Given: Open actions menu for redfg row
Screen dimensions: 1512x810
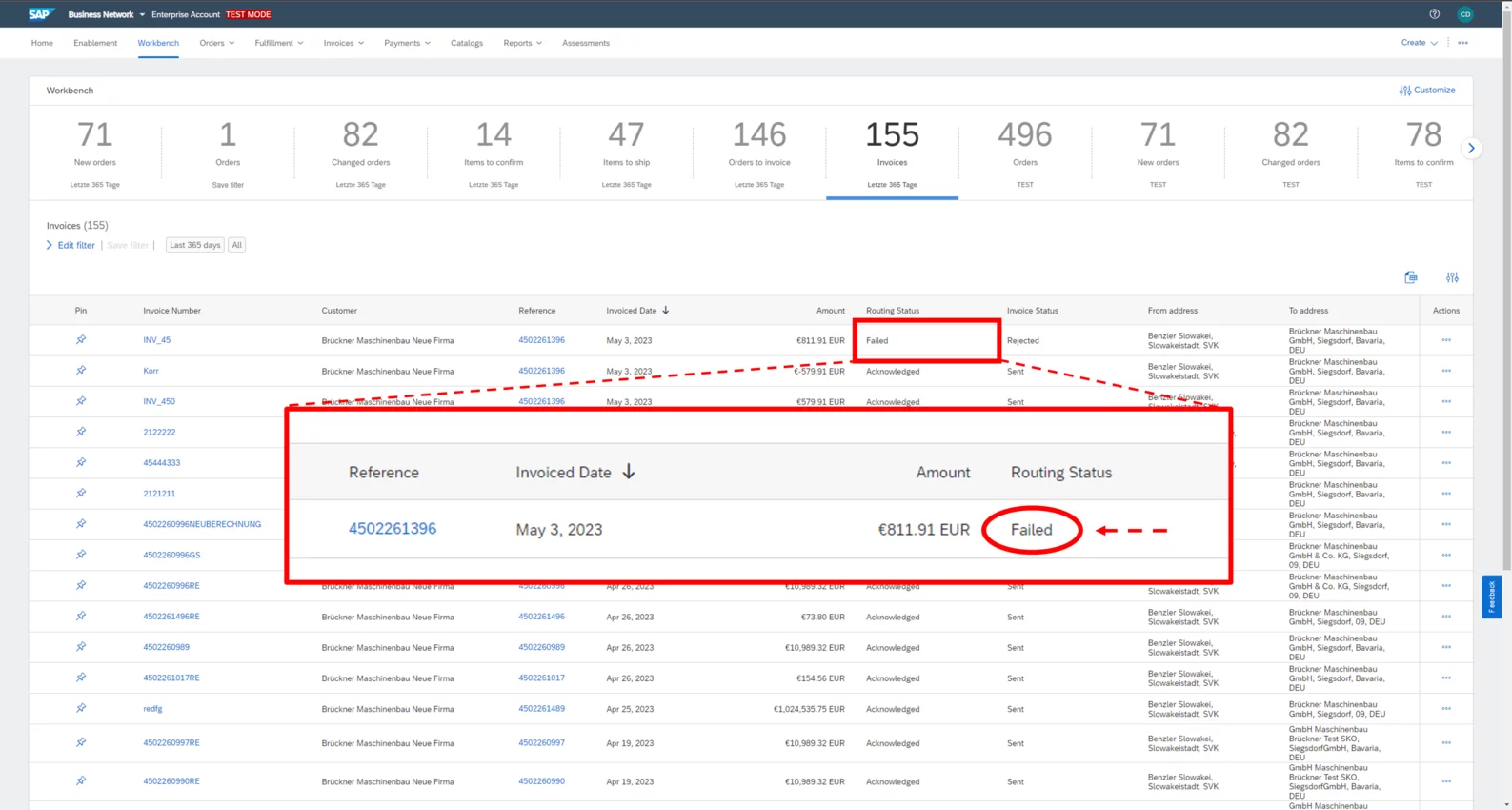Looking at the screenshot, I should click(1445, 708).
